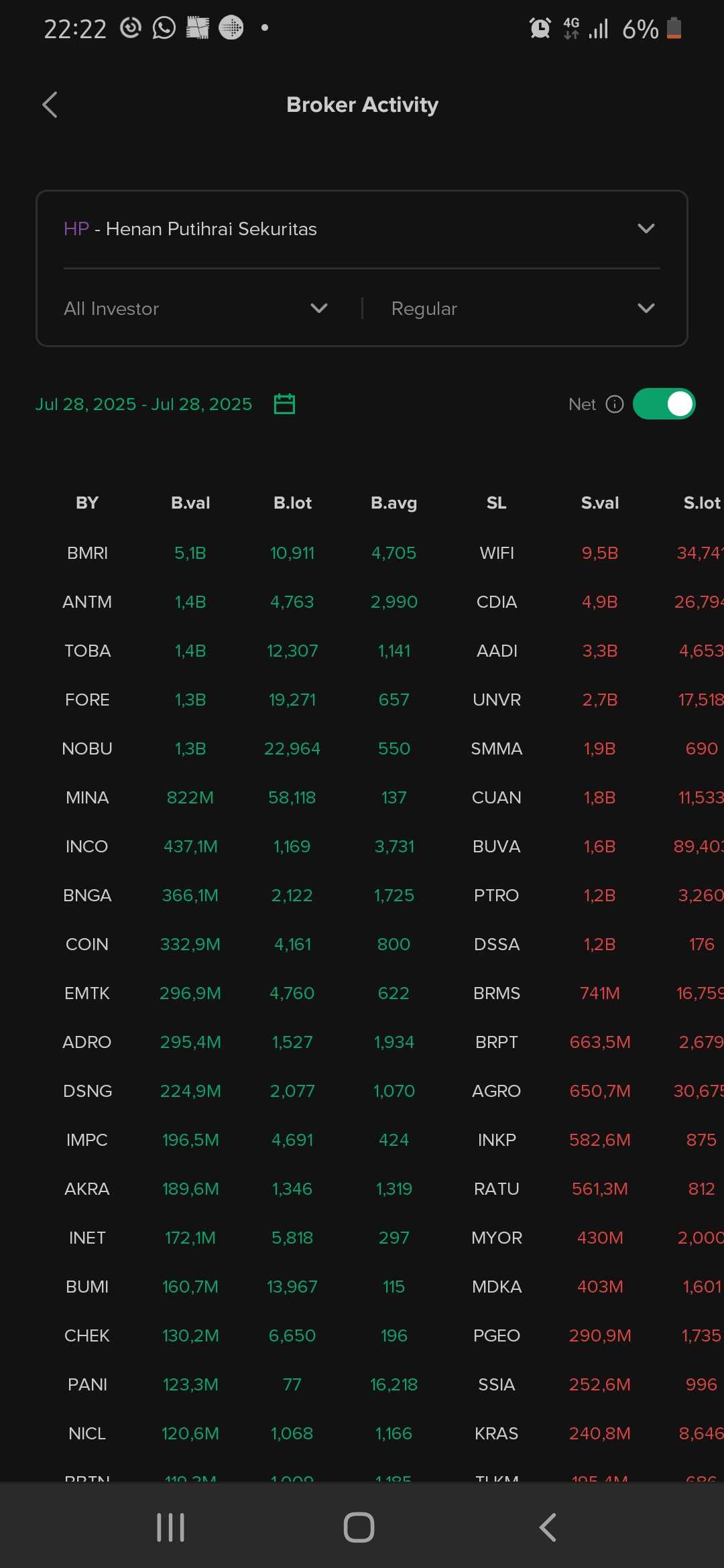
Task: Select ADRO stock ticker
Action: click(87, 1042)
